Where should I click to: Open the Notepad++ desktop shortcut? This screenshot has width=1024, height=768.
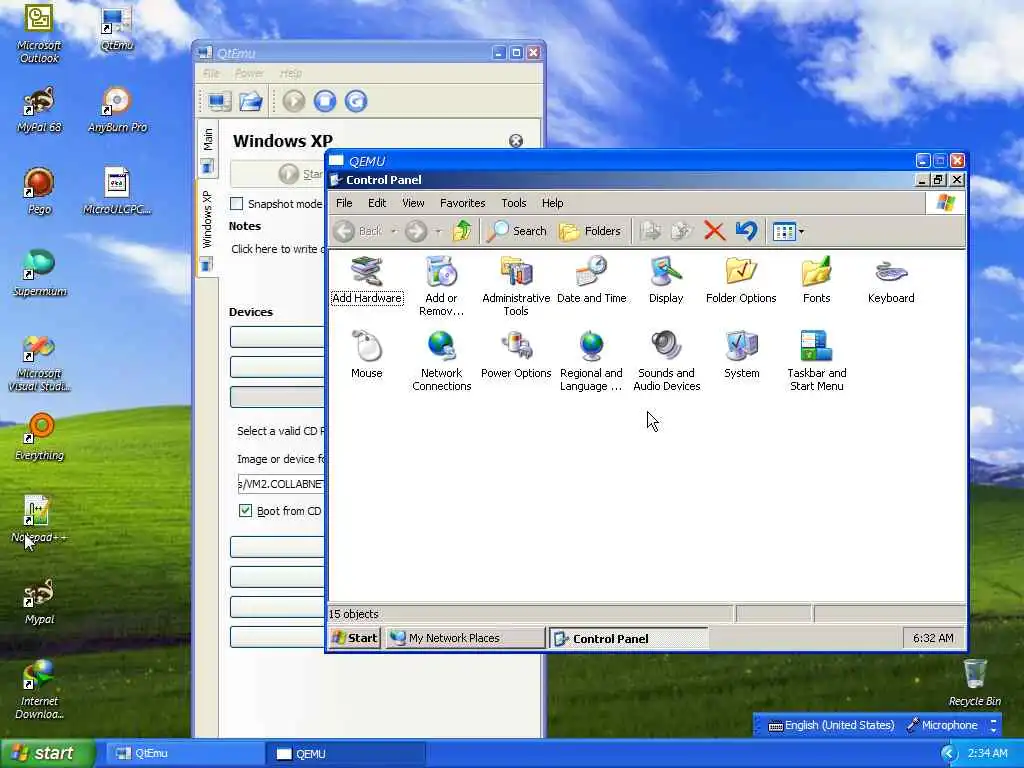pyautogui.click(x=39, y=519)
